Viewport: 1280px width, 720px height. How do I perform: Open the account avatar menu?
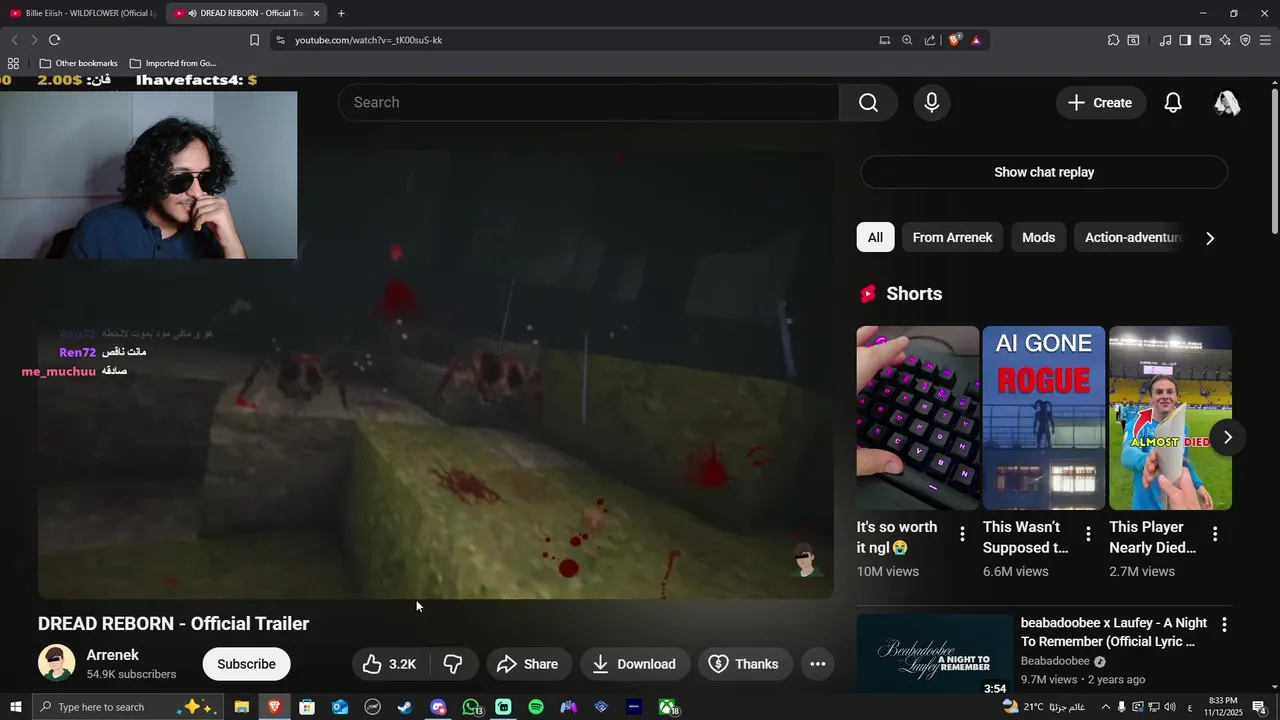click(x=1227, y=103)
